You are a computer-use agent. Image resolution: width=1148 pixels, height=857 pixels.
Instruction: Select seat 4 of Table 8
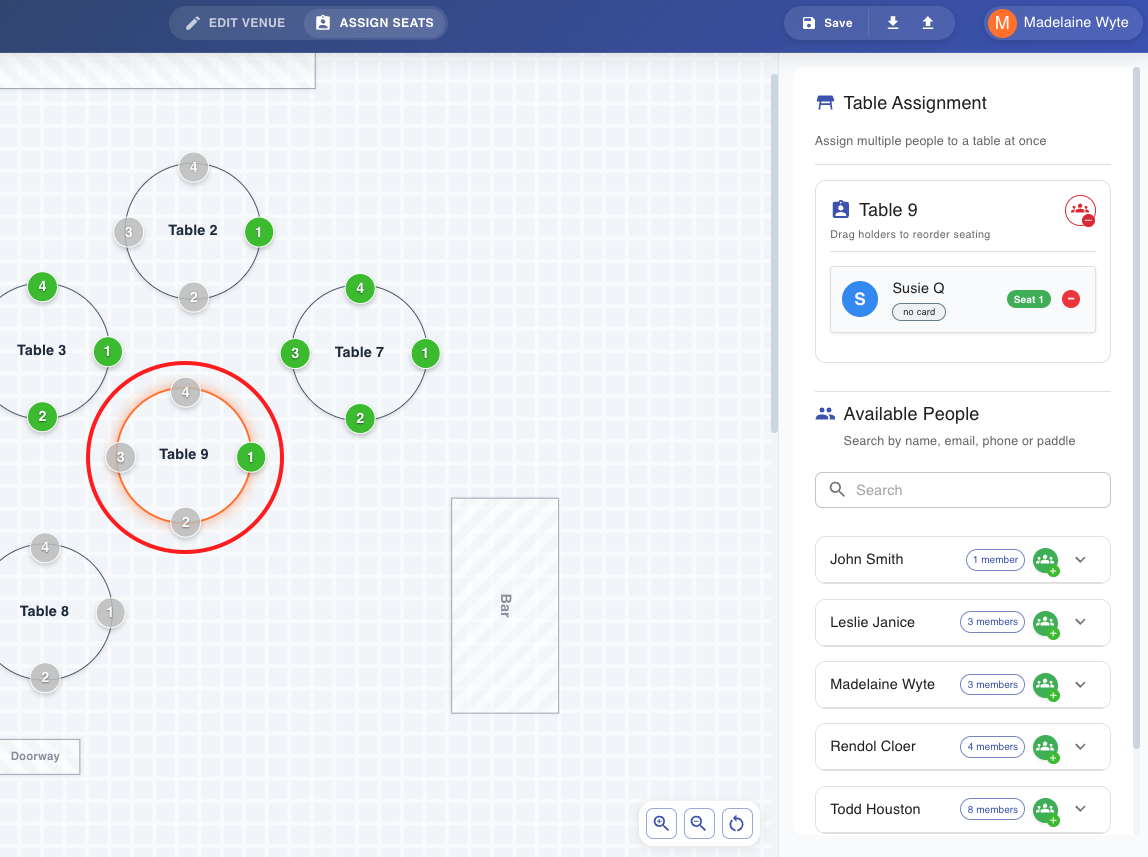click(45, 547)
